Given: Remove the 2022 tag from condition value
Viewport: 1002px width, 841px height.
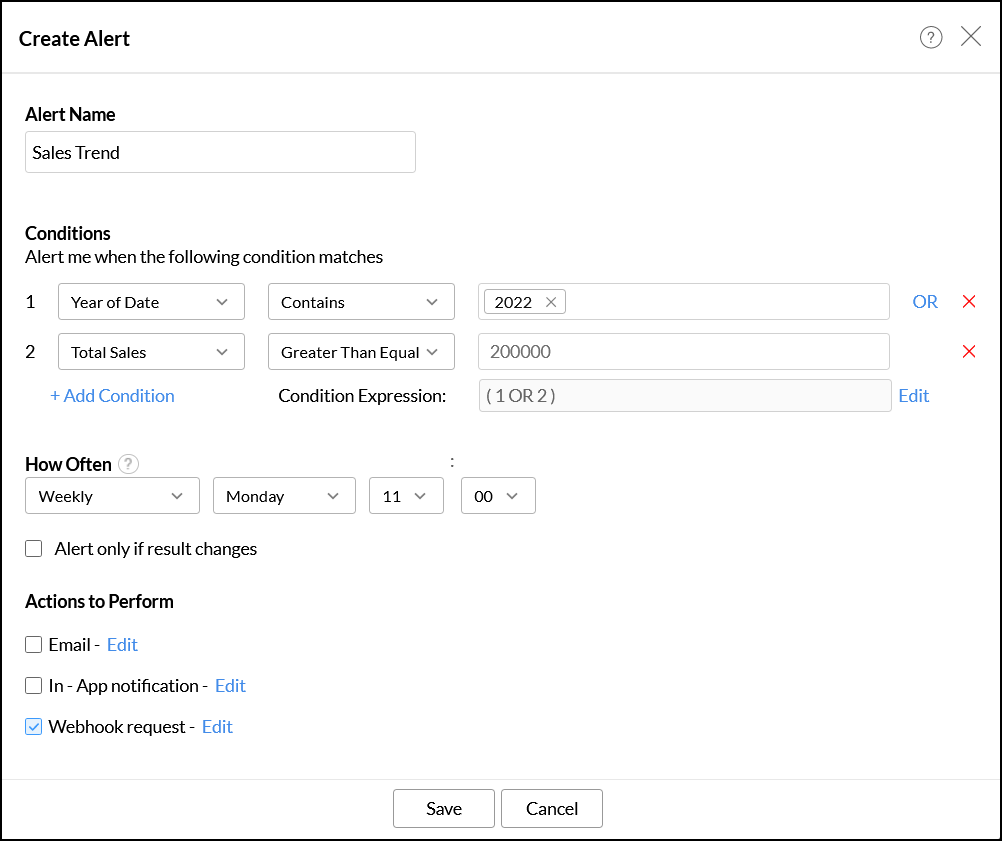Looking at the screenshot, I should point(551,302).
